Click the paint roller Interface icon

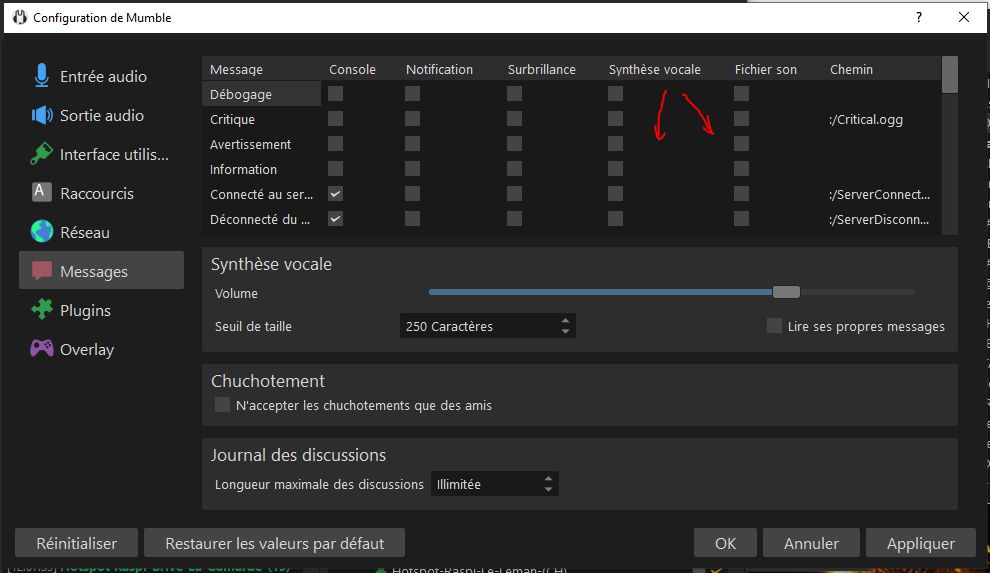coord(42,154)
